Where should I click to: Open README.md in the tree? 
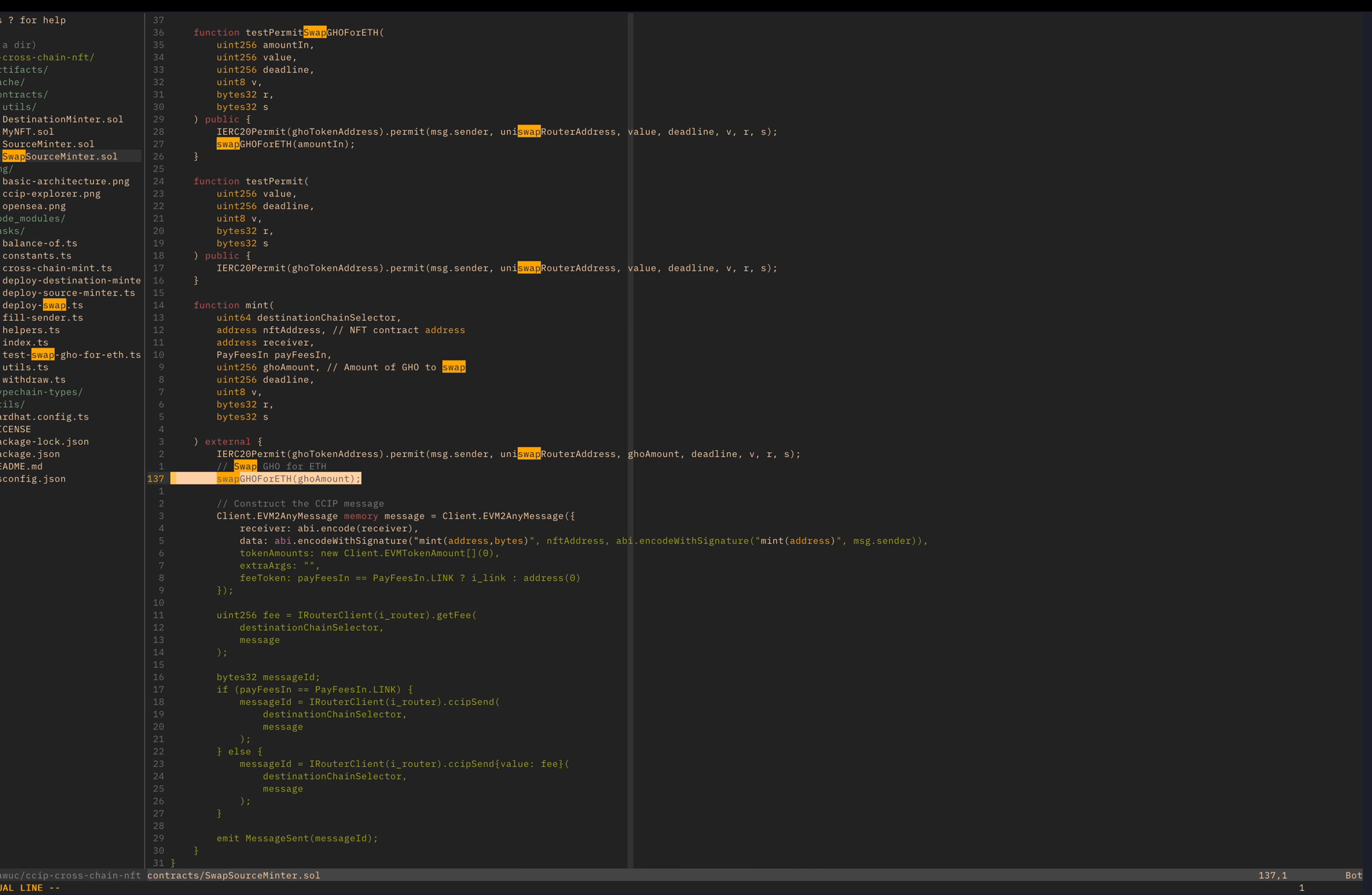point(21,466)
